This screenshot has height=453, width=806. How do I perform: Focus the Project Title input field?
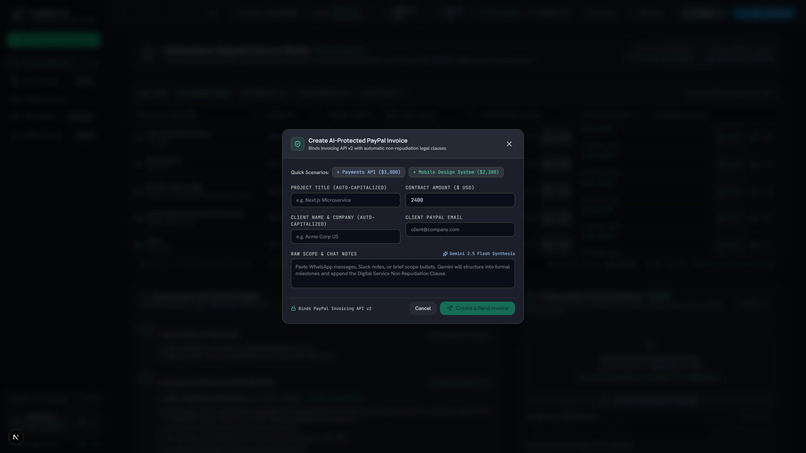[345, 200]
